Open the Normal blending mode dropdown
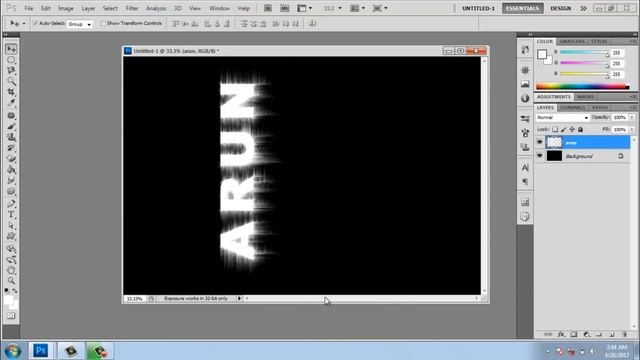 click(562, 118)
